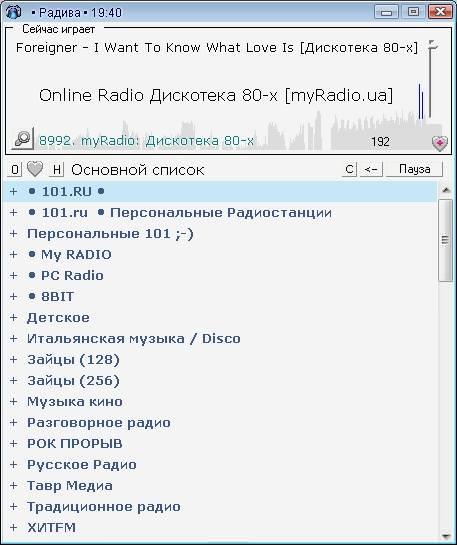Image resolution: width=457 pixels, height=545 pixels.
Task: Click the 'С' button
Action: (349, 169)
